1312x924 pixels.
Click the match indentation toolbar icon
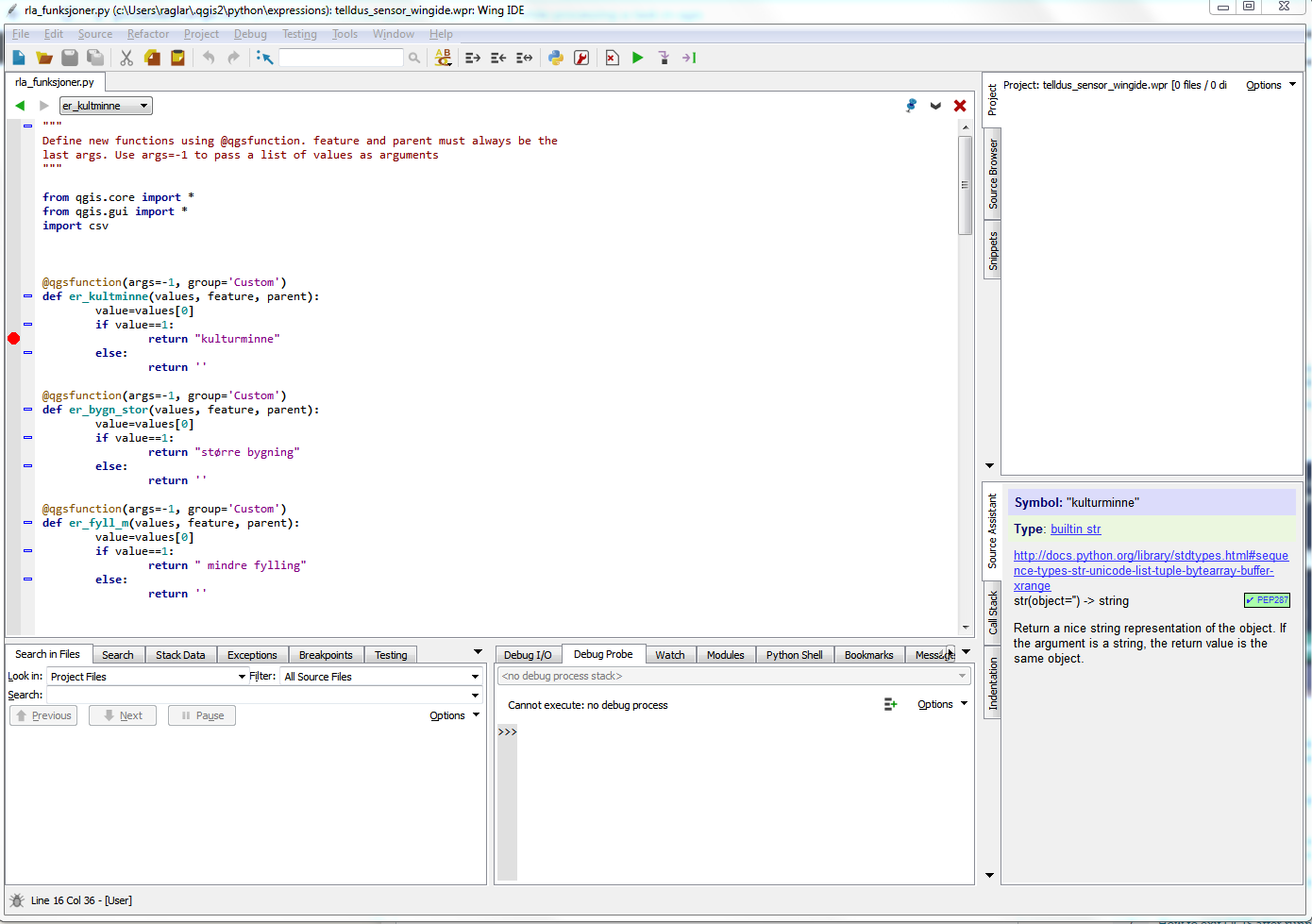point(524,58)
